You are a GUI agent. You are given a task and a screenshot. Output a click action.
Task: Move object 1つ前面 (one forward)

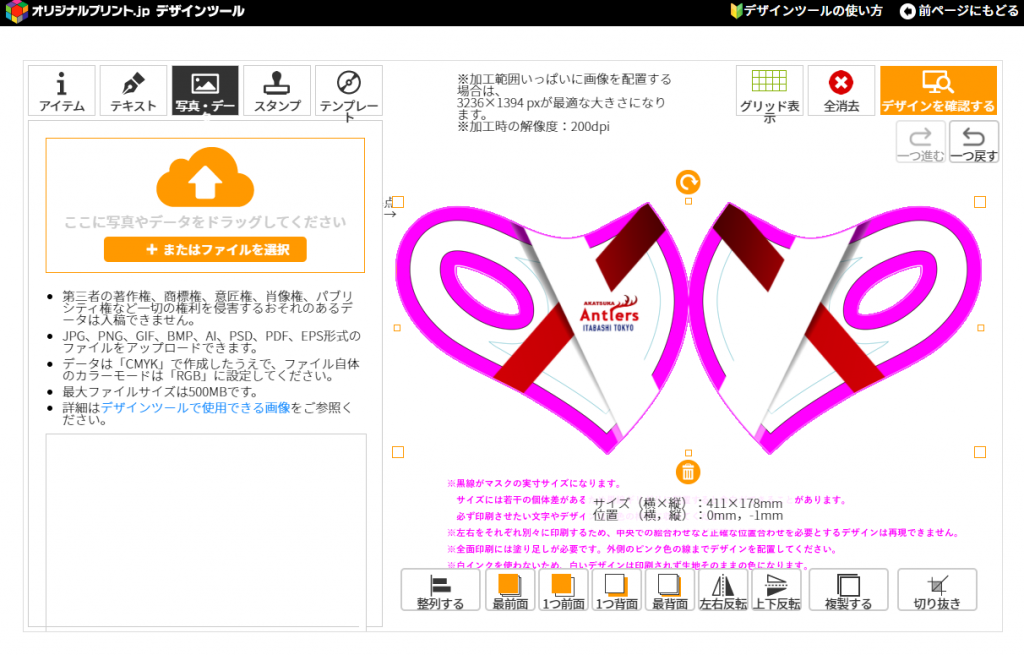563,590
